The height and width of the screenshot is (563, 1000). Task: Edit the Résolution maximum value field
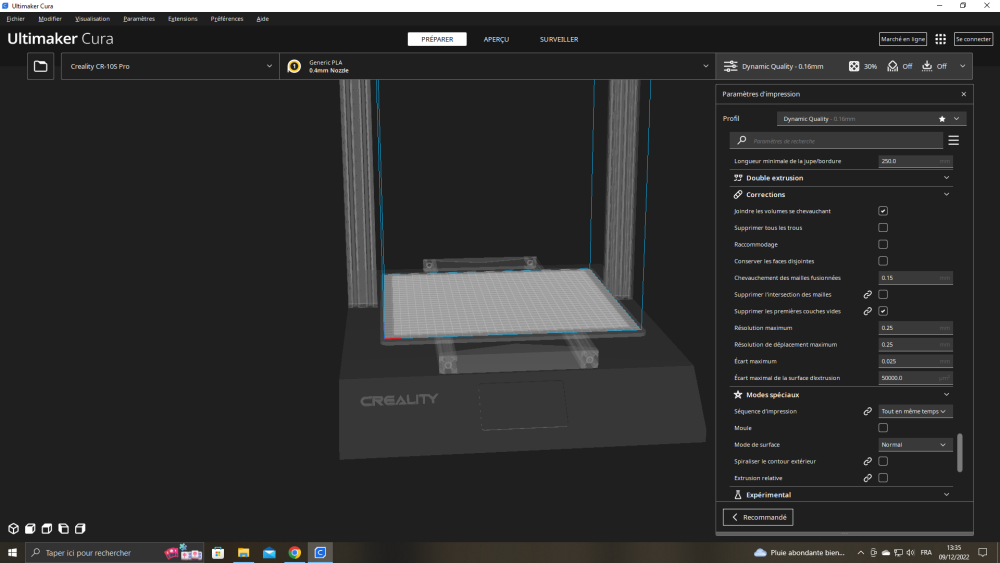click(915, 328)
